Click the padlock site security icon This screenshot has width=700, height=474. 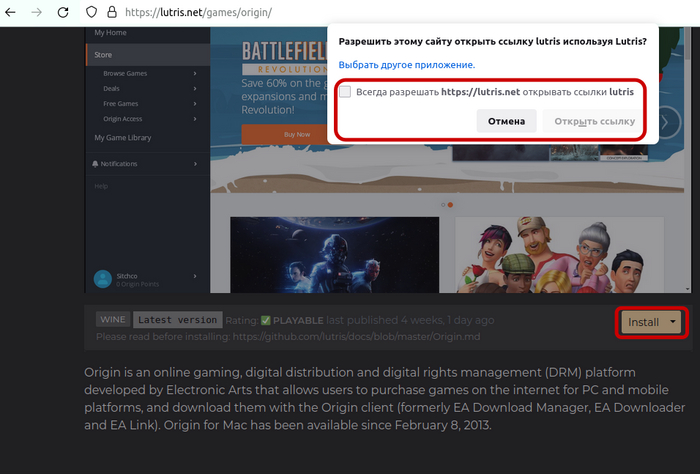tap(112, 12)
